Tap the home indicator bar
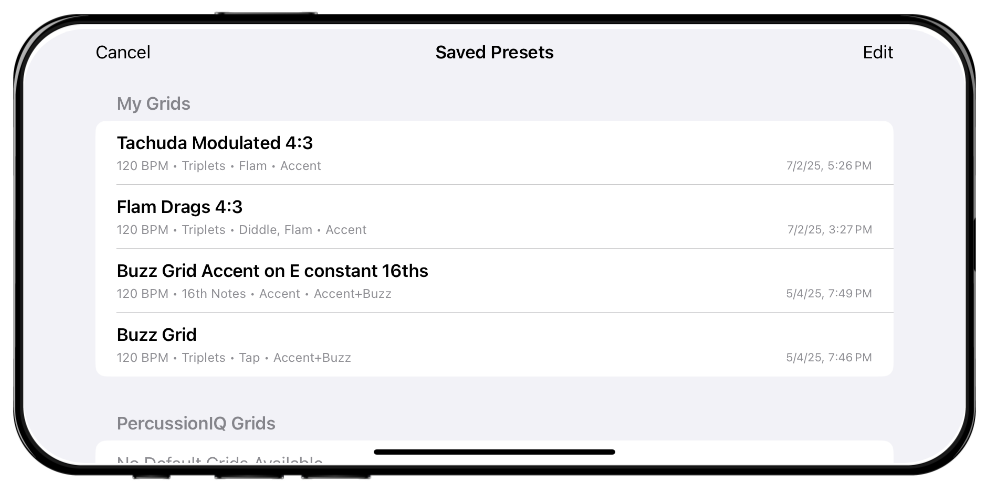994x492 pixels. coord(494,452)
